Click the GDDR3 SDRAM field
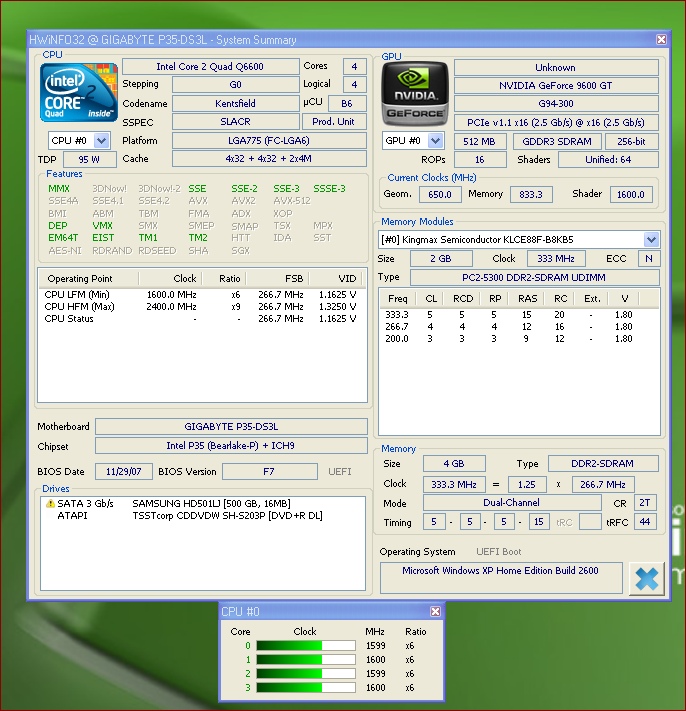Image resolution: width=686 pixels, height=711 pixels. tap(557, 141)
